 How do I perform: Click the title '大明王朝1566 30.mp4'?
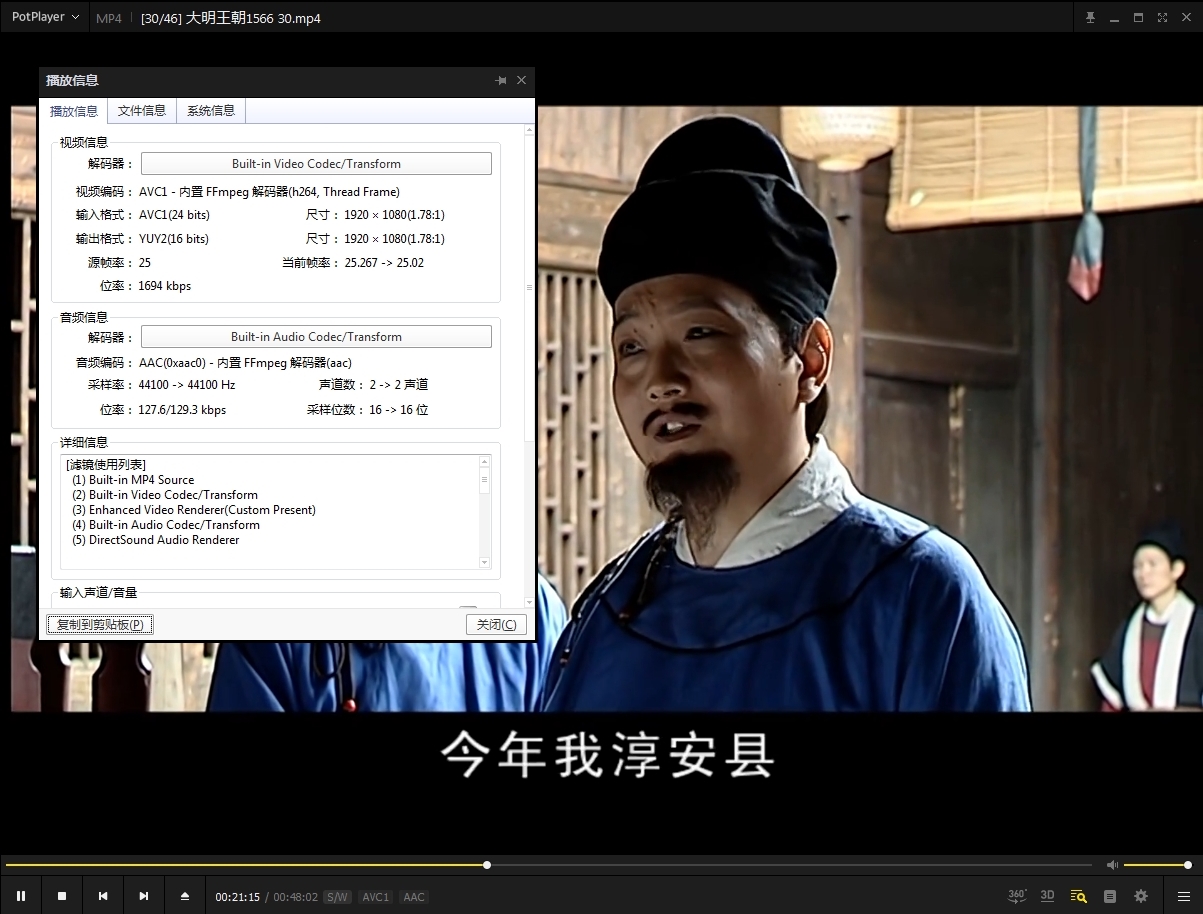(x=253, y=18)
